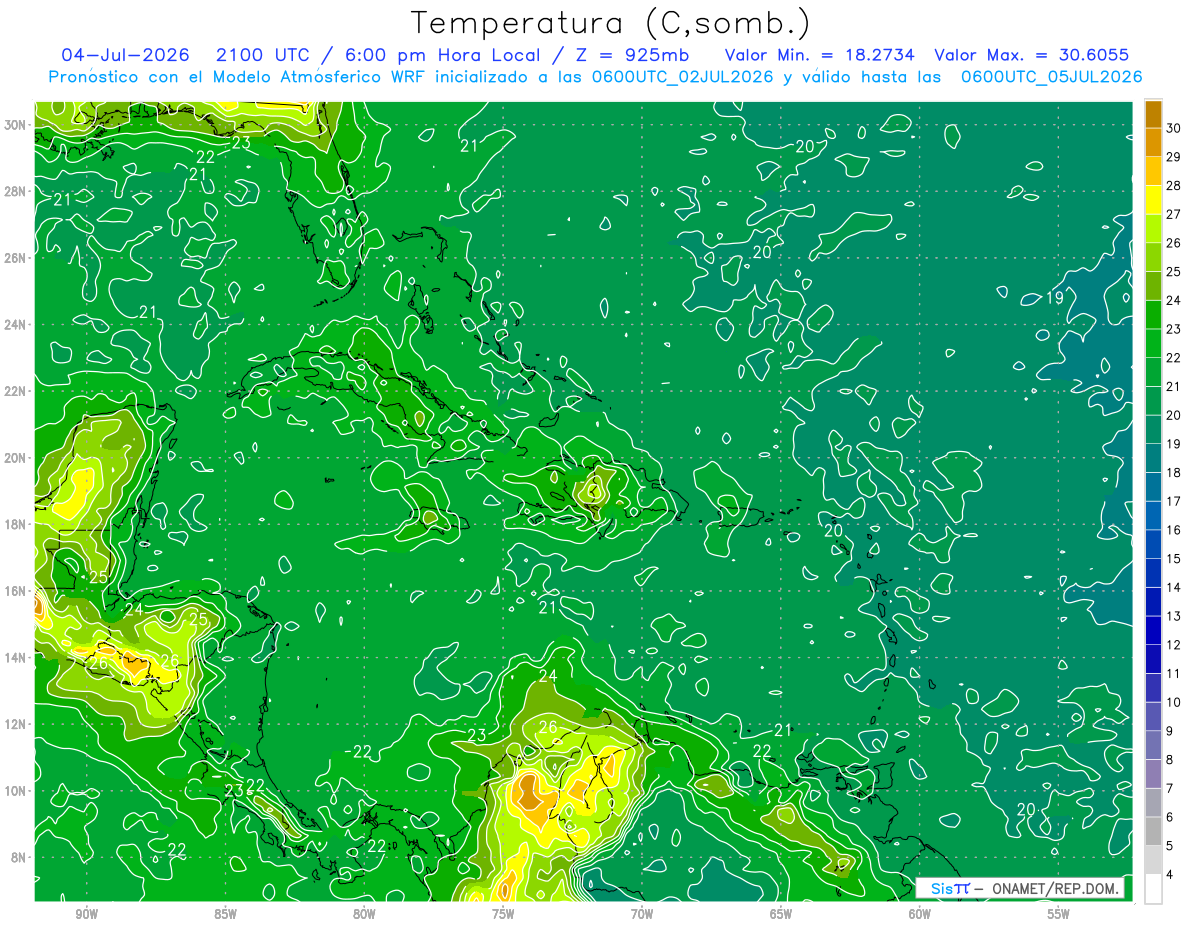
Task: Click the color bar label "15"
Action: [1173, 559]
